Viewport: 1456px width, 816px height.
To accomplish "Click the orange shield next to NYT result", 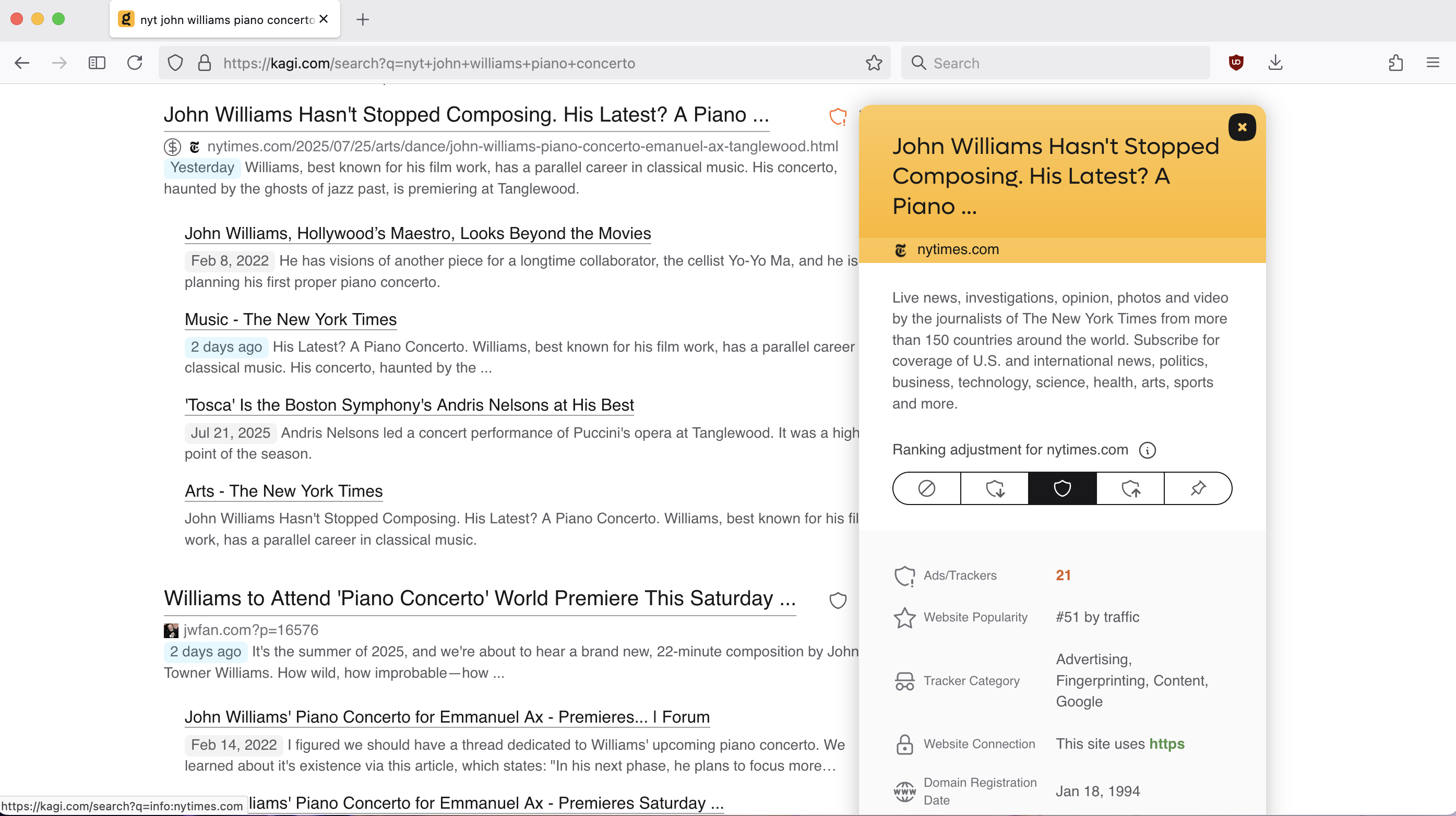I will pos(838,116).
